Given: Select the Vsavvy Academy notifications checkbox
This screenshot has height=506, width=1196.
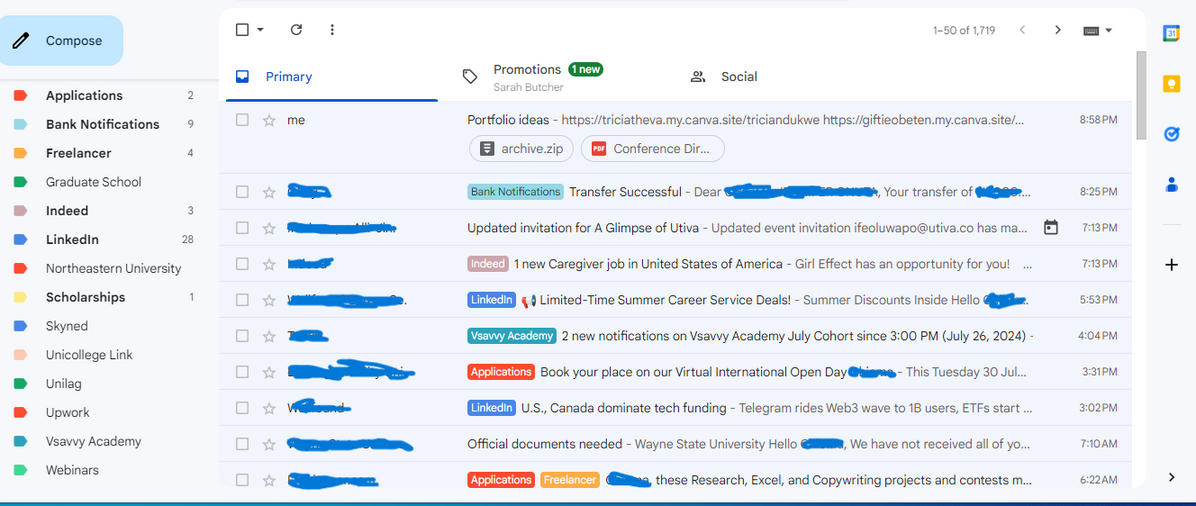Looking at the screenshot, I should click(x=242, y=336).
